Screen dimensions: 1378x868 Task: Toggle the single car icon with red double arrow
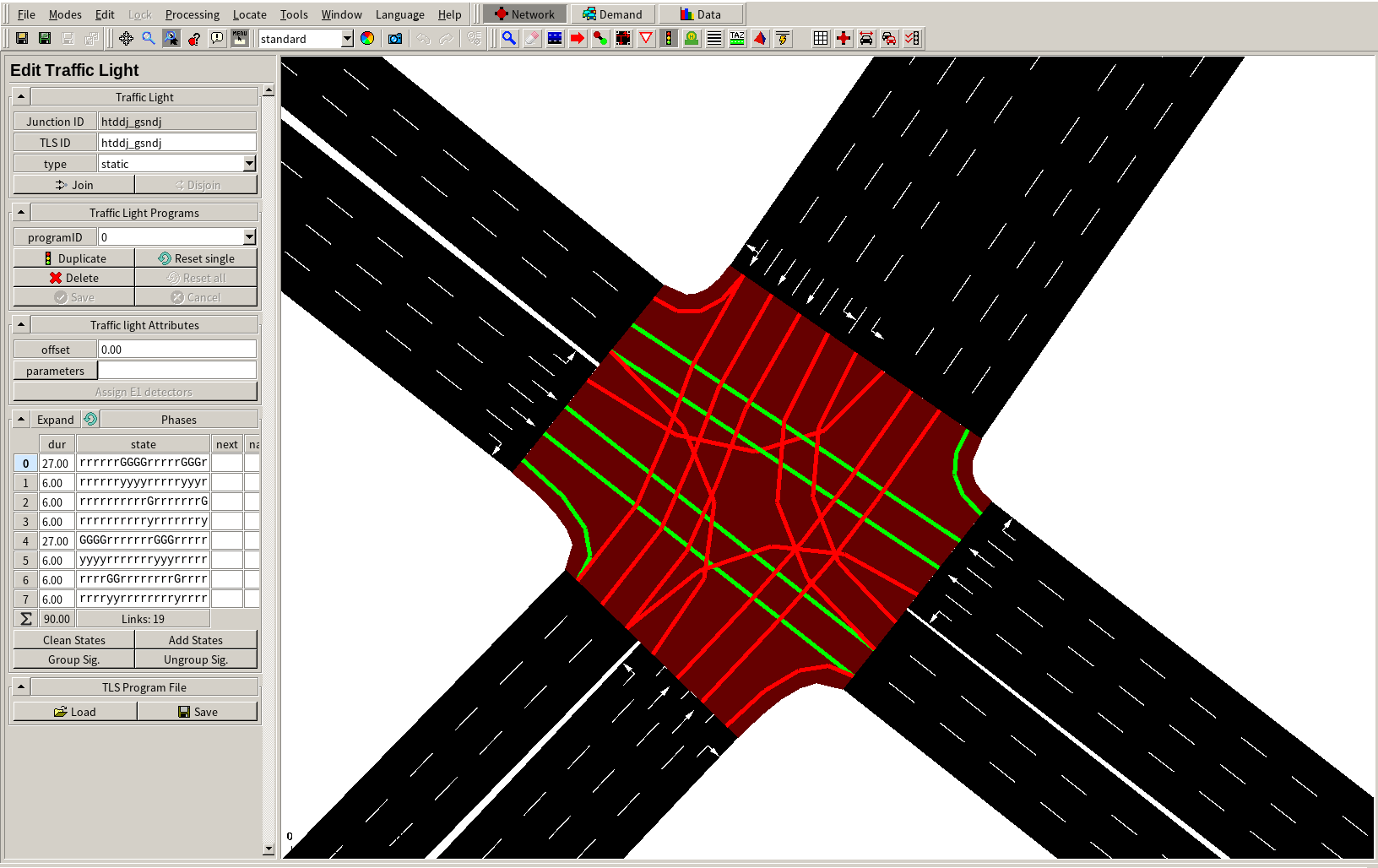coord(866,38)
